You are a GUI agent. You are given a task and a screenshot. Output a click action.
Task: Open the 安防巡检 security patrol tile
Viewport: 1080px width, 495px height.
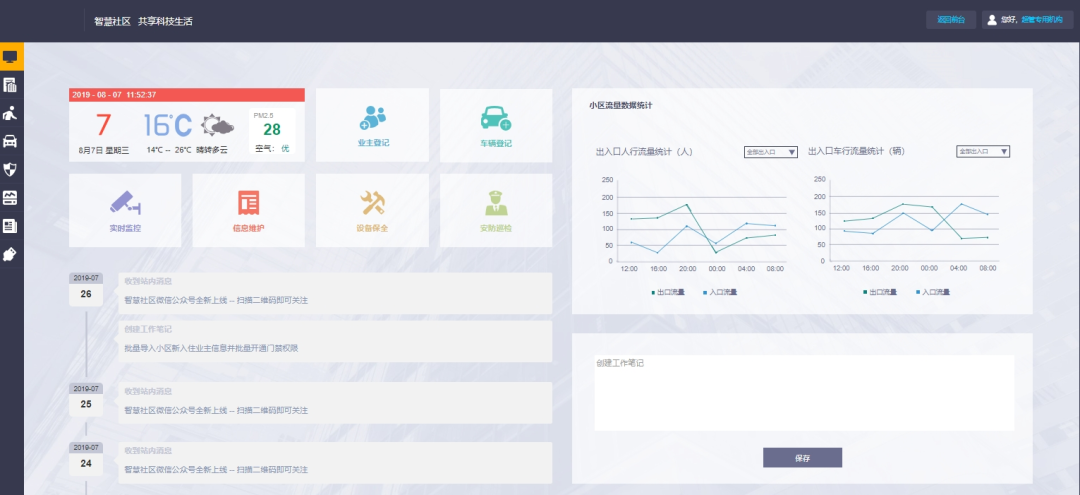pos(495,210)
